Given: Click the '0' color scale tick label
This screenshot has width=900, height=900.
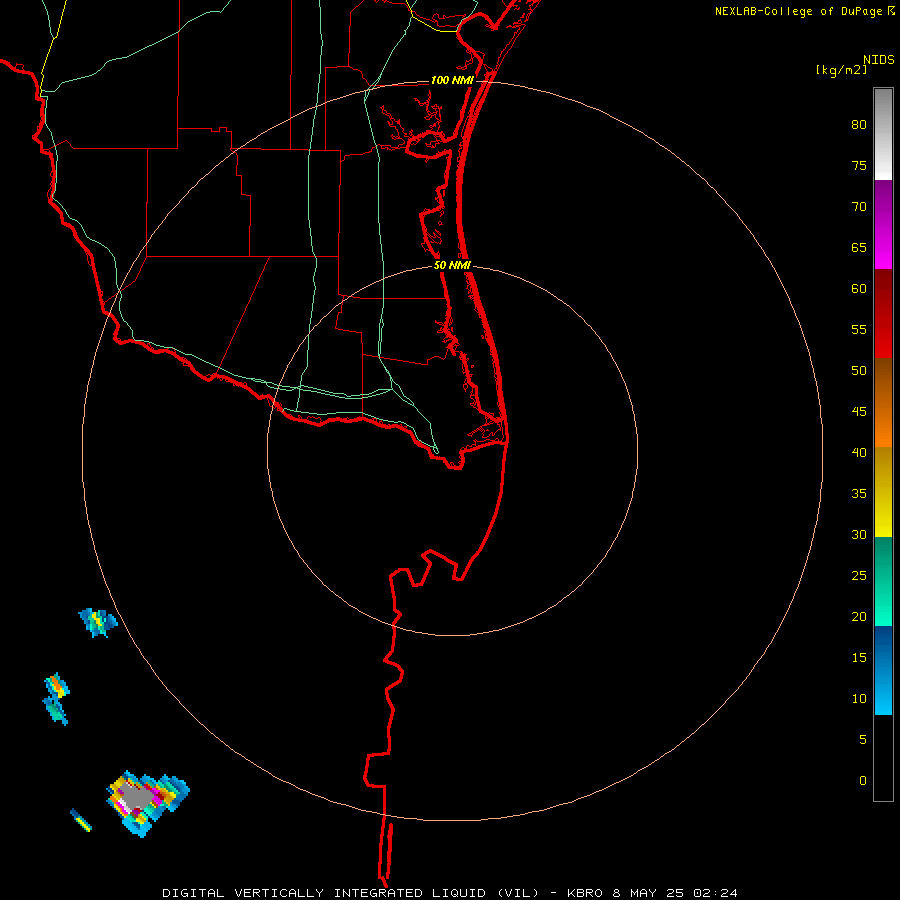Looking at the screenshot, I should (x=863, y=781).
